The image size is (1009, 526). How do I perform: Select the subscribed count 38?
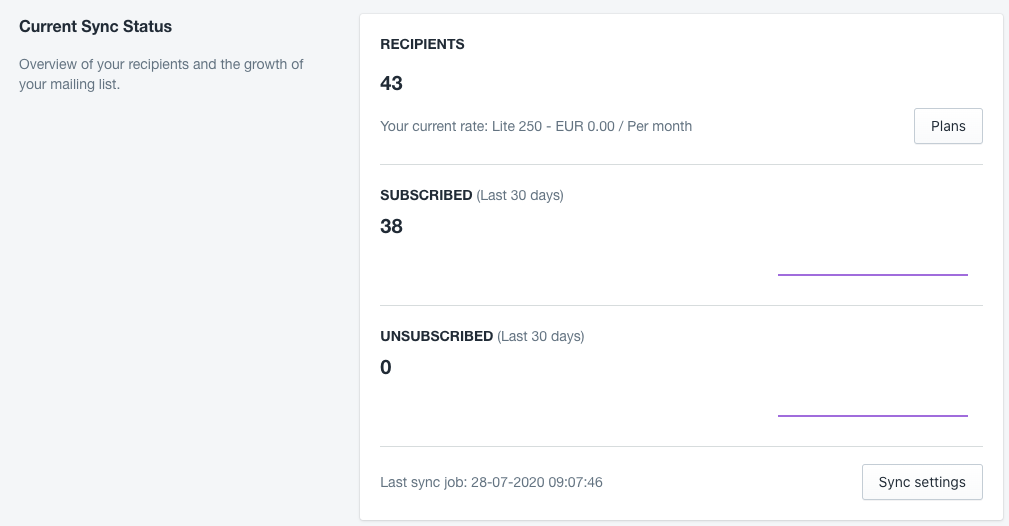[x=392, y=227]
